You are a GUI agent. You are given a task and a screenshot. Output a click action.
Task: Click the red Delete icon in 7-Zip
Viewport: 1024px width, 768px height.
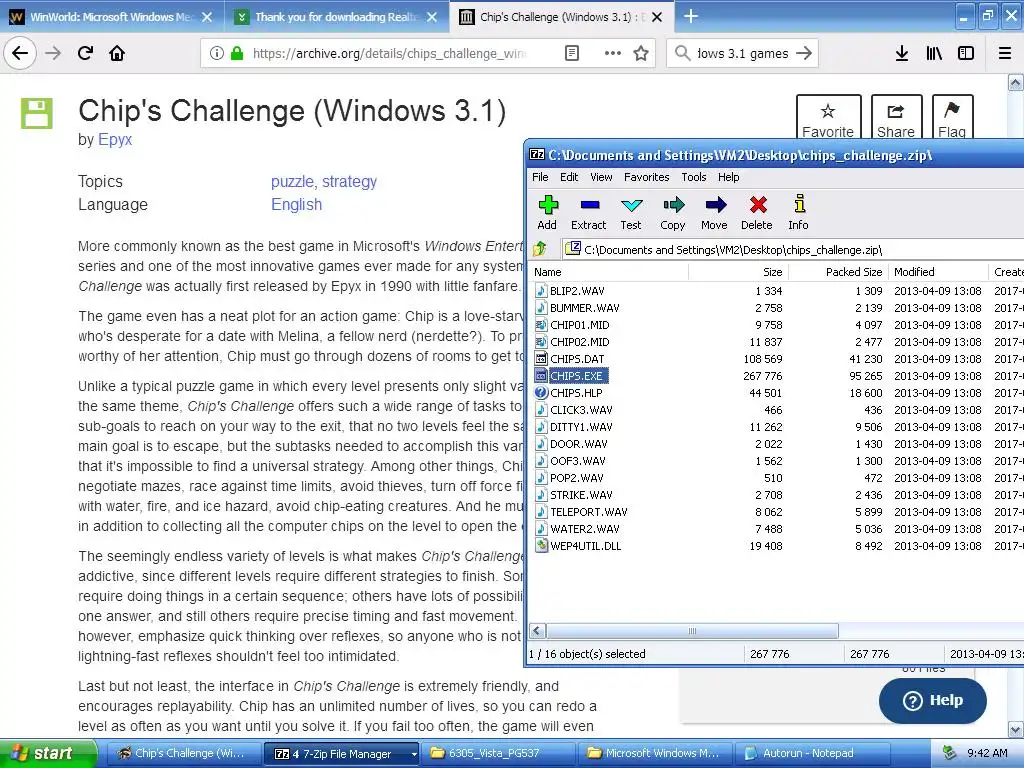click(757, 213)
